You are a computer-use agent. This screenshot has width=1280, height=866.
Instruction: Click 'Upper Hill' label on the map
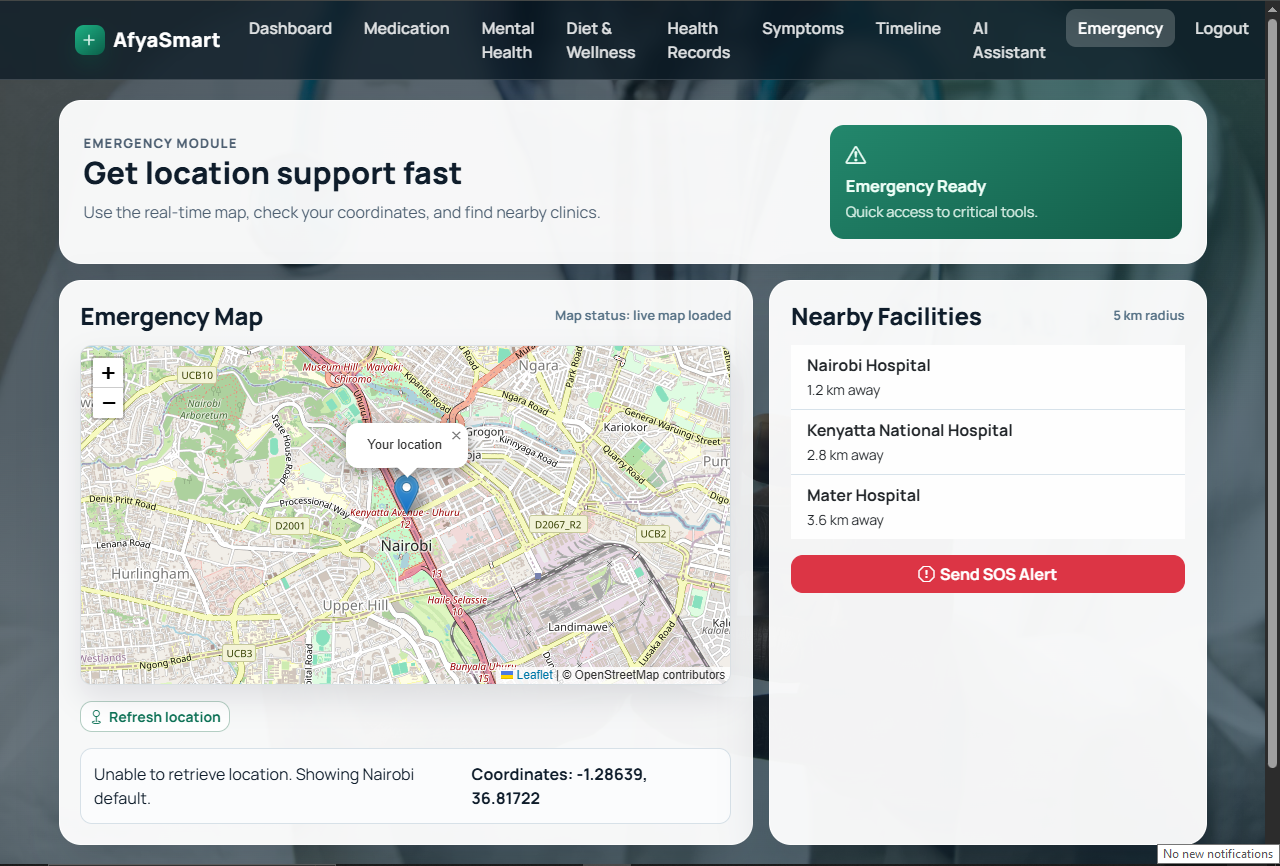point(355,606)
